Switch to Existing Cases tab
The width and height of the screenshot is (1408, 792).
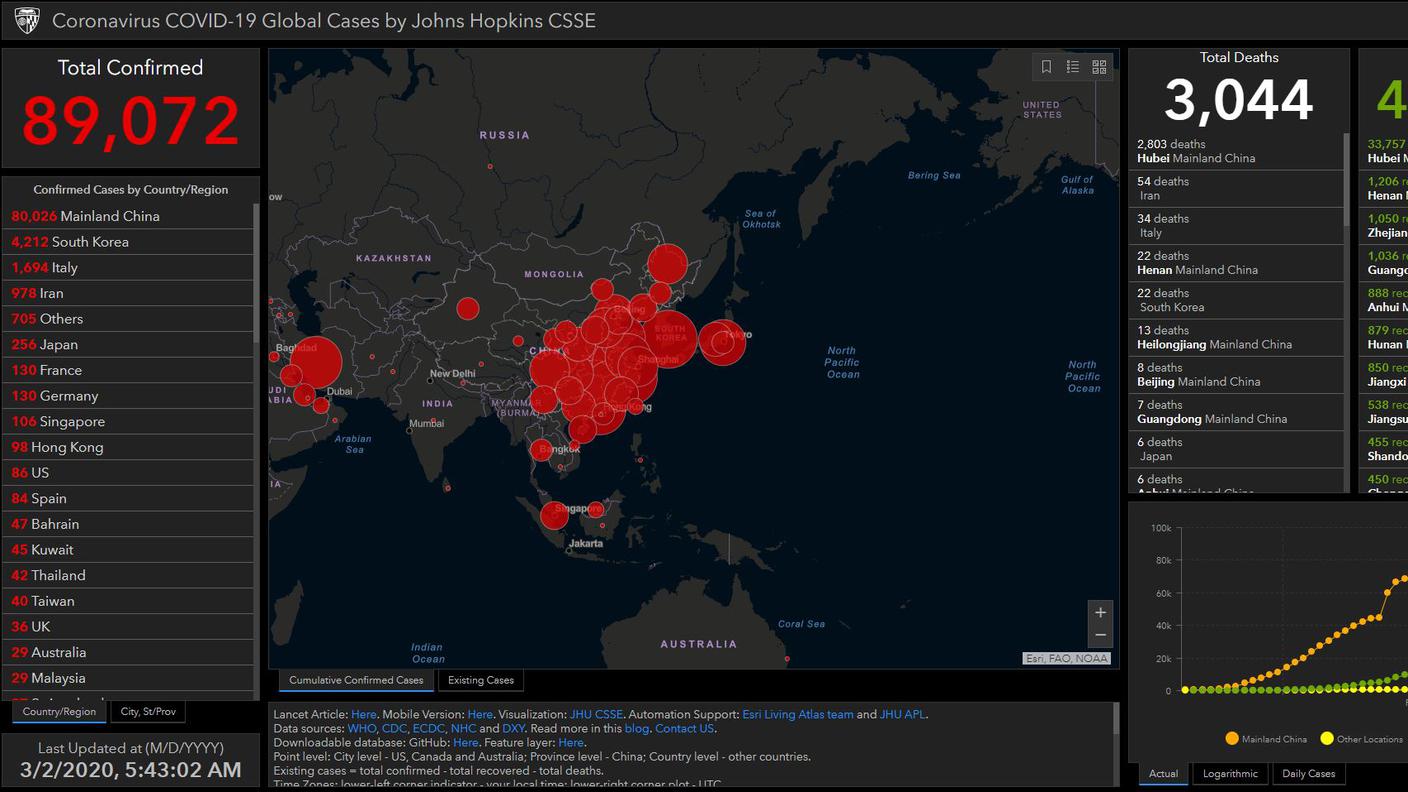[481, 680]
